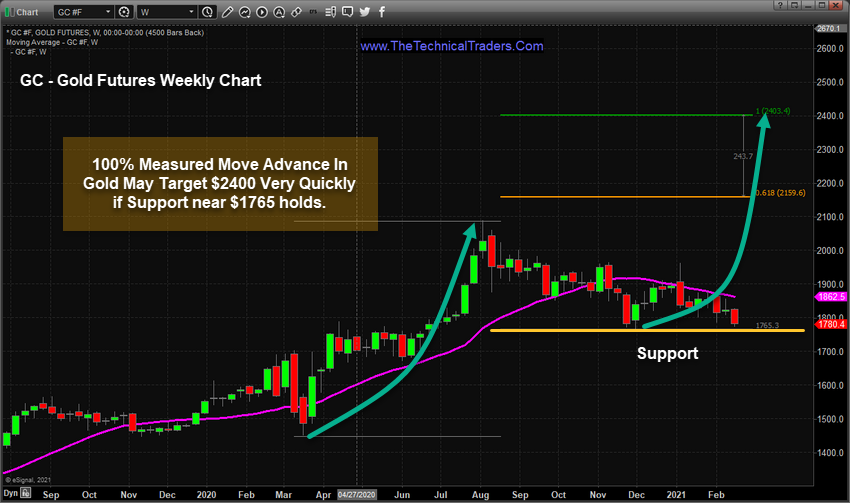
Task: Click the 04/27/2020 date marker on time axis
Action: 359,494
